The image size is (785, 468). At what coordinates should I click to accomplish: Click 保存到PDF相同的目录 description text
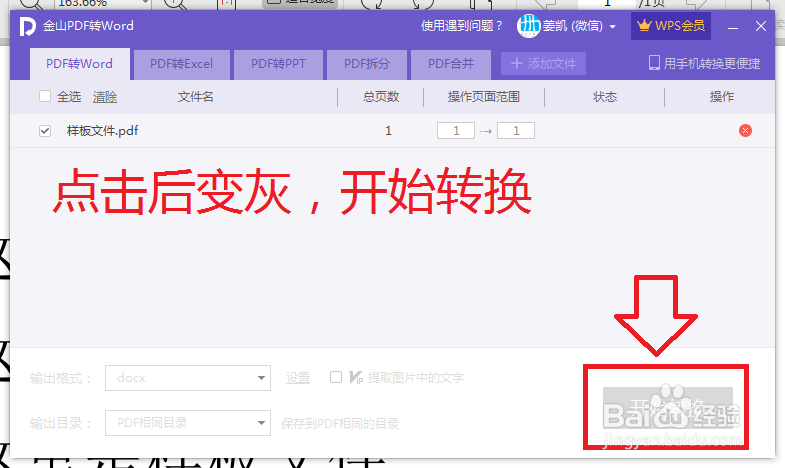(340, 424)
